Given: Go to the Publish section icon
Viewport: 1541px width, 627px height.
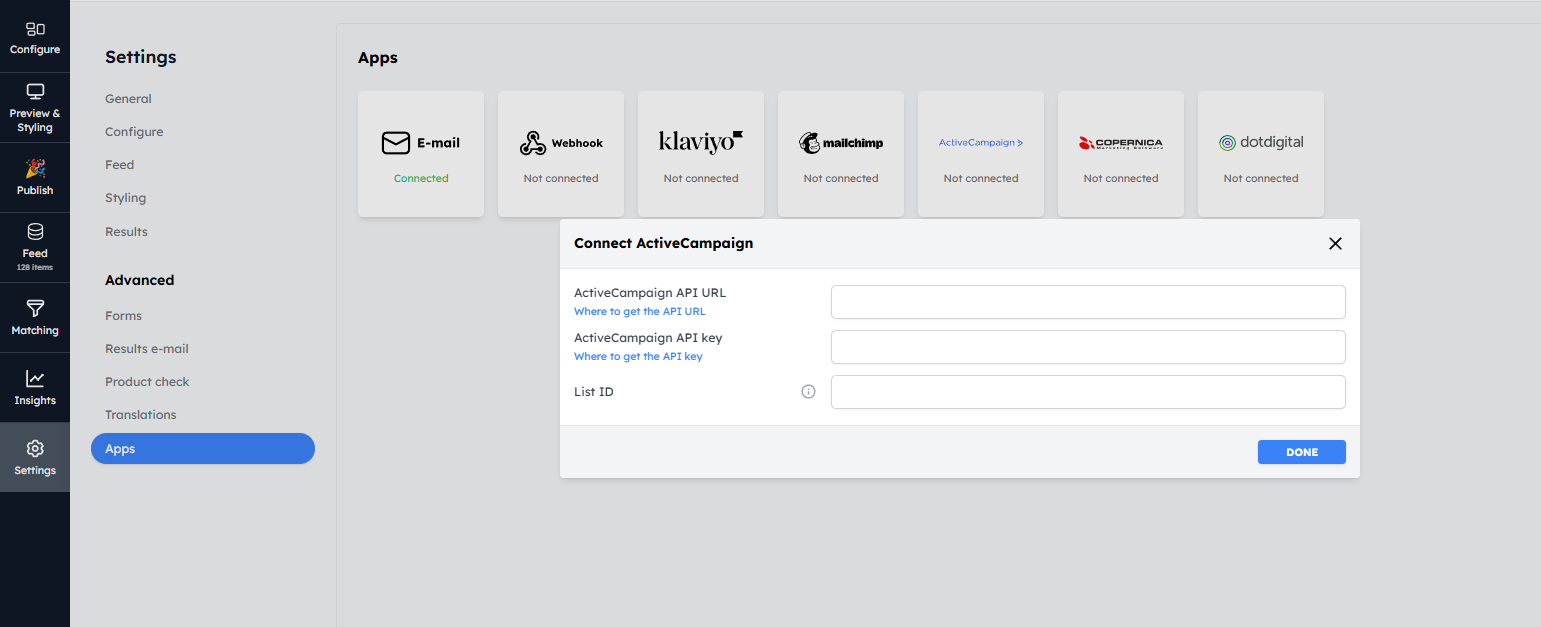Looking at the screenshot, I should click(x=35, y=168).
